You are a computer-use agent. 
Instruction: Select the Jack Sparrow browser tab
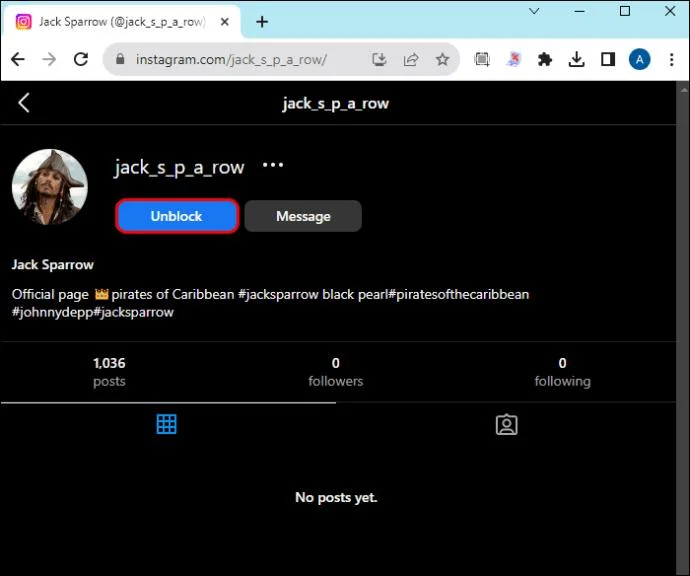pyautogui.click(x=121, y=22)
